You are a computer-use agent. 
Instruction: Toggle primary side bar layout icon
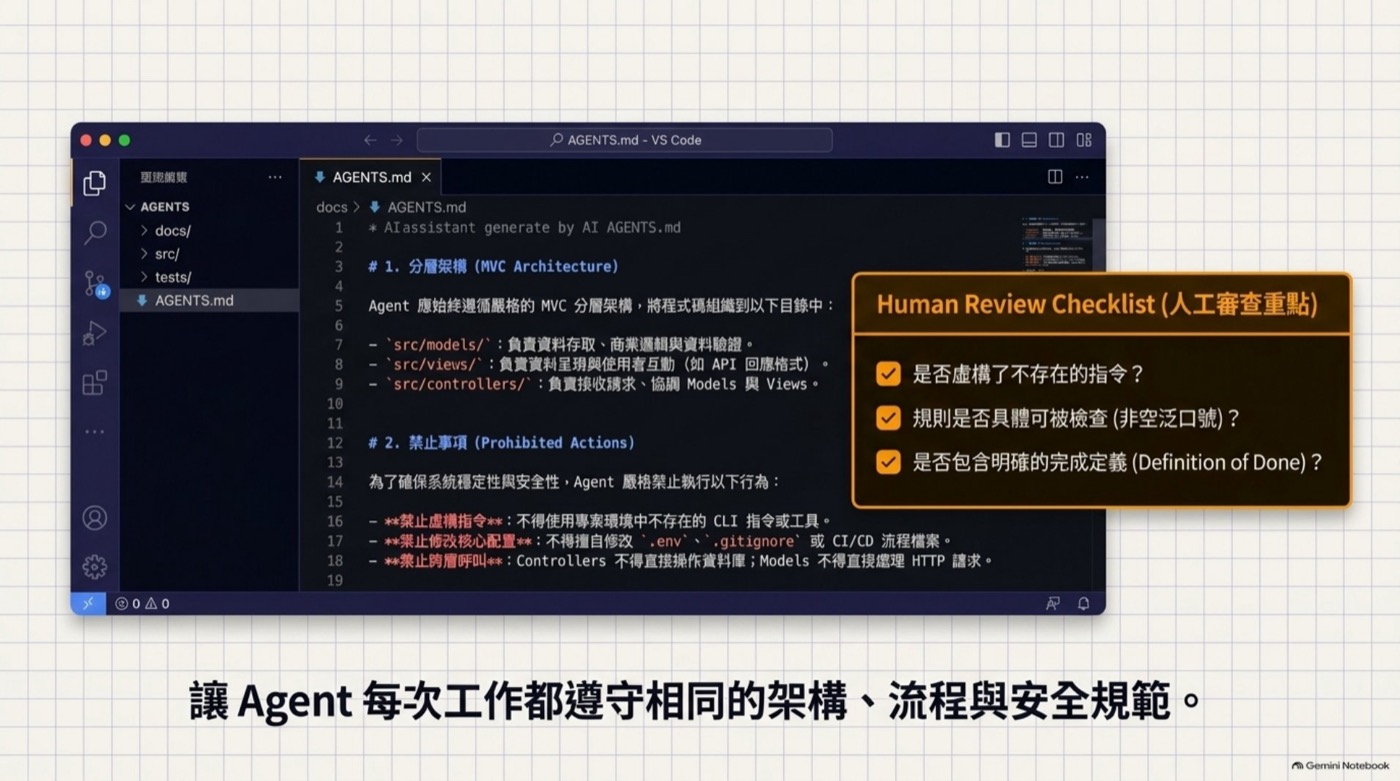[1002, 140]
